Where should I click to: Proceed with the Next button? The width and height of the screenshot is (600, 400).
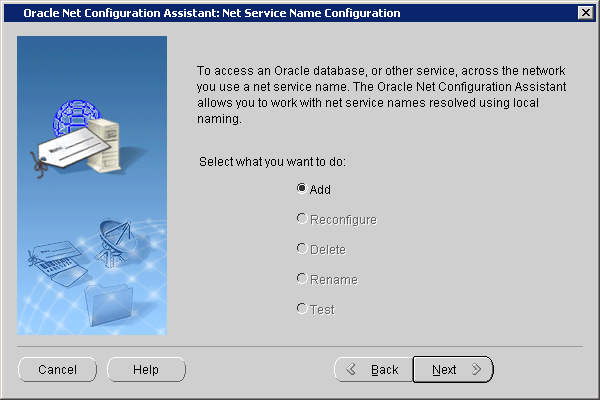pos(453,369)
